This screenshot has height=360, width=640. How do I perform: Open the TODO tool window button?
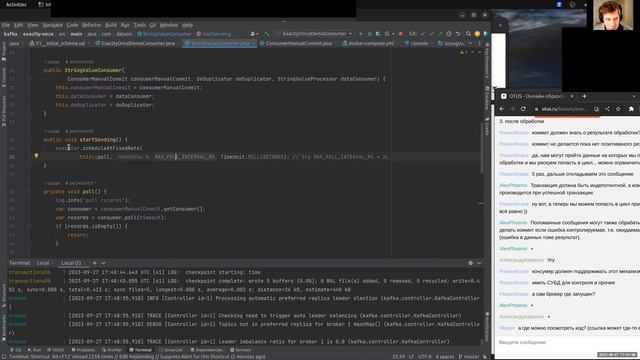[x=56, y=350]
